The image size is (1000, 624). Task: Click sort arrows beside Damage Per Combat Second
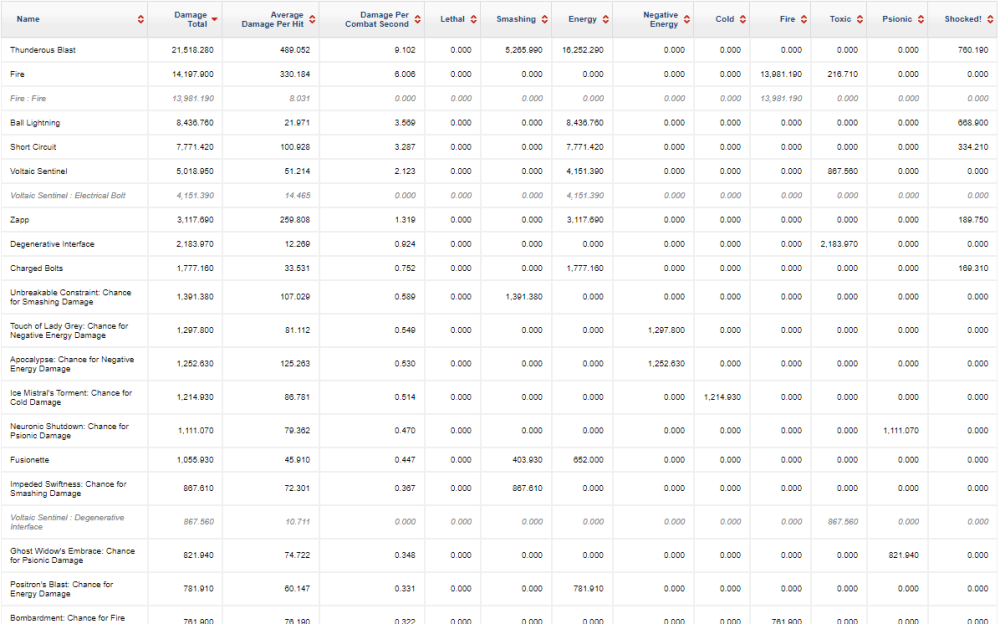point(418,19)
